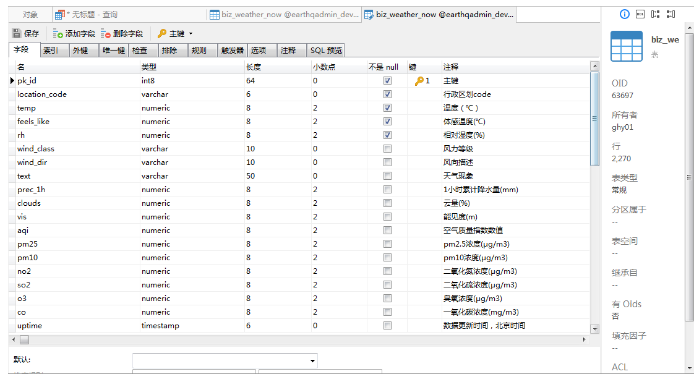Click the horizontal scrollbar thumb
The image size is (699, 382).
[x=25, y=340]
